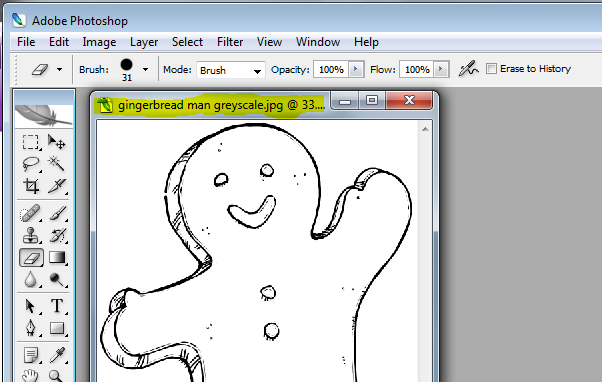Screen dimensions: 602x382
Task: Open the Opacity slider arrow
Action: (x=356, y=69)
